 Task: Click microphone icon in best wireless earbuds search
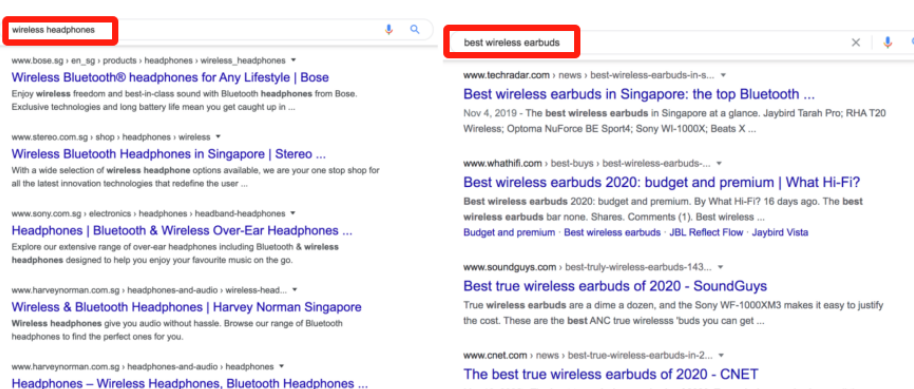point(887,43)
